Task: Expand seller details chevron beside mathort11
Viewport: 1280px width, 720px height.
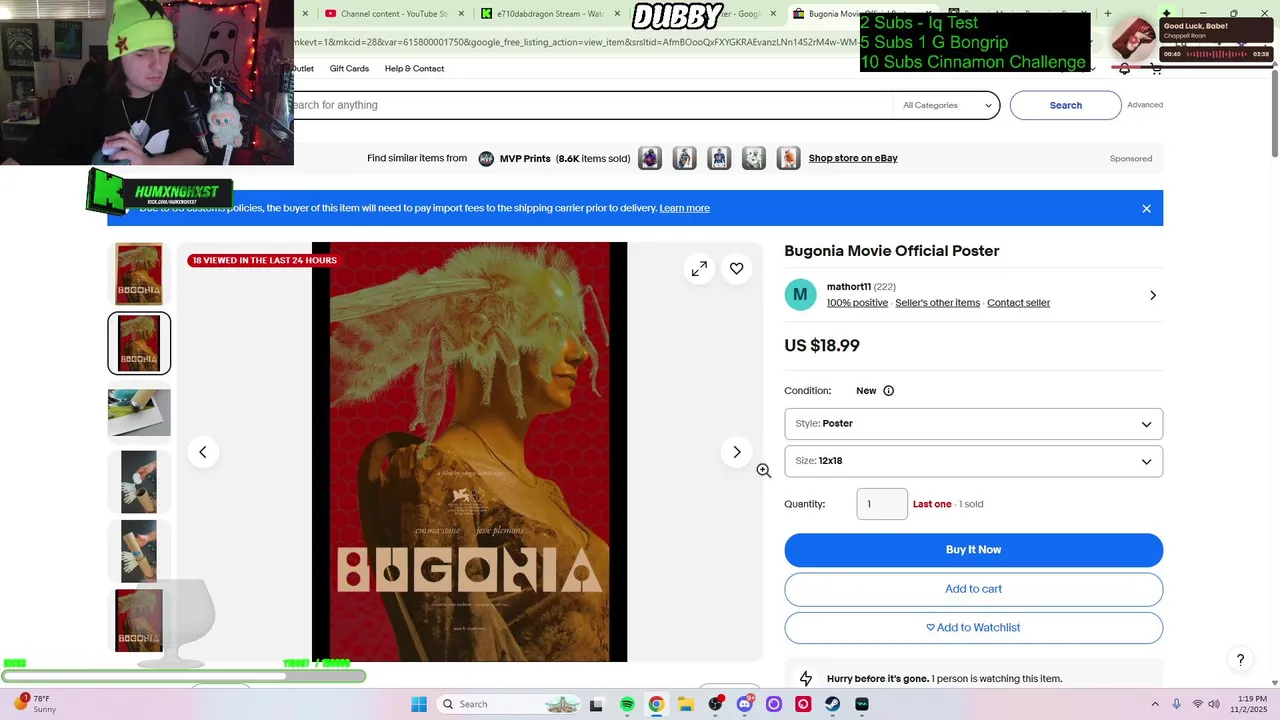Action: pyautogui.click(x=1152, y=295)
